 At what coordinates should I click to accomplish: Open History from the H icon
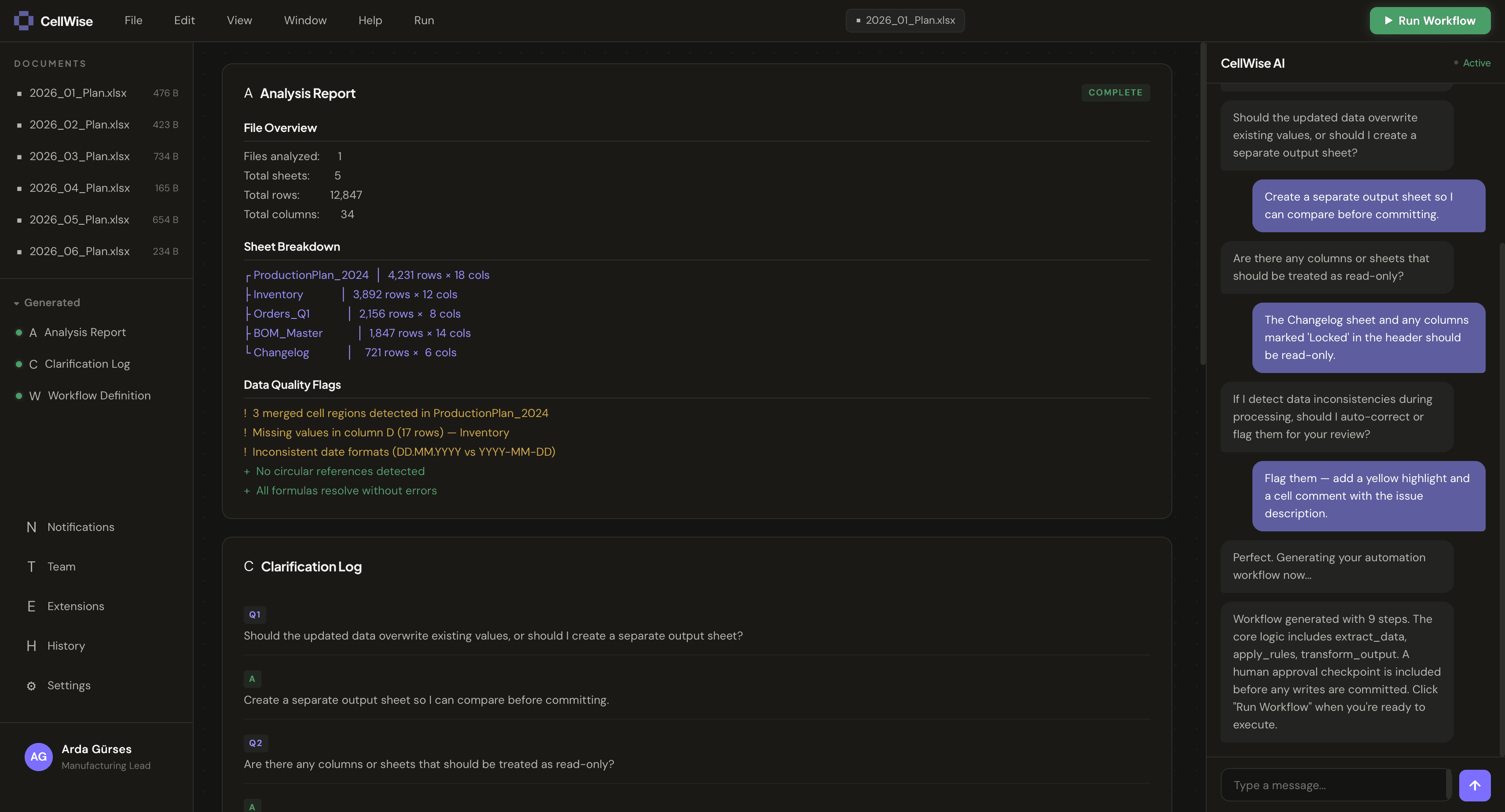[x=32, y=646]
